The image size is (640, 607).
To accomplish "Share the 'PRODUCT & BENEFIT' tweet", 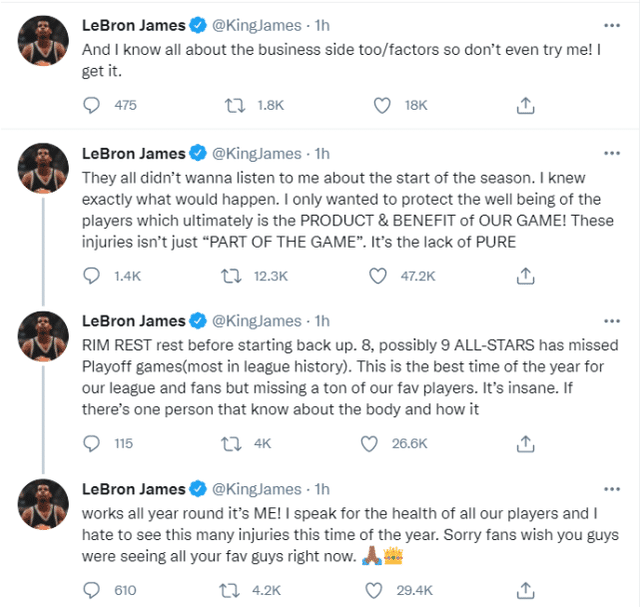I will click(525, 276).
